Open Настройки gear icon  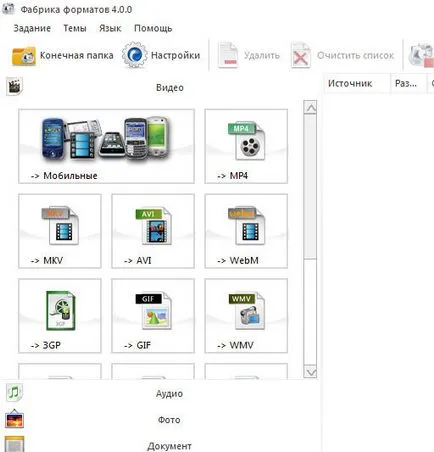click(134, 55)
